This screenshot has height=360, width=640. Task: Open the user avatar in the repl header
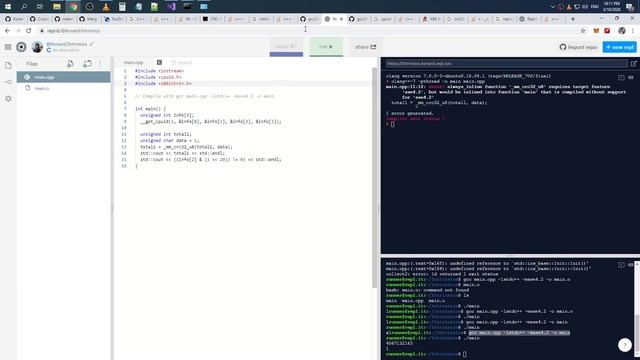pyautogui.click(x=37, y=47)
